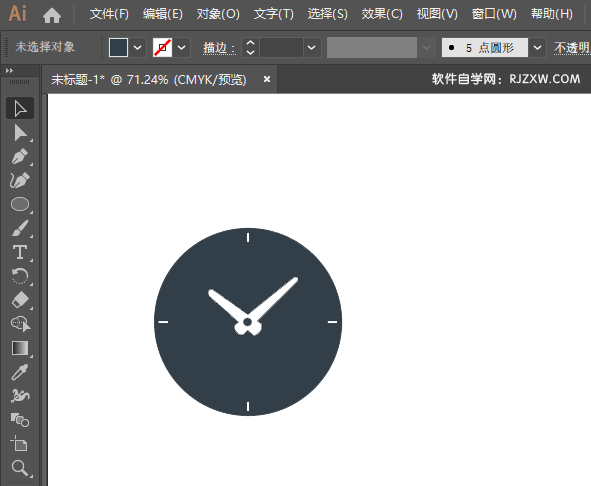Select the Rotate tool
Image resolution: width=591 pixels, height=486 pixels.
(x=20, y=276)
